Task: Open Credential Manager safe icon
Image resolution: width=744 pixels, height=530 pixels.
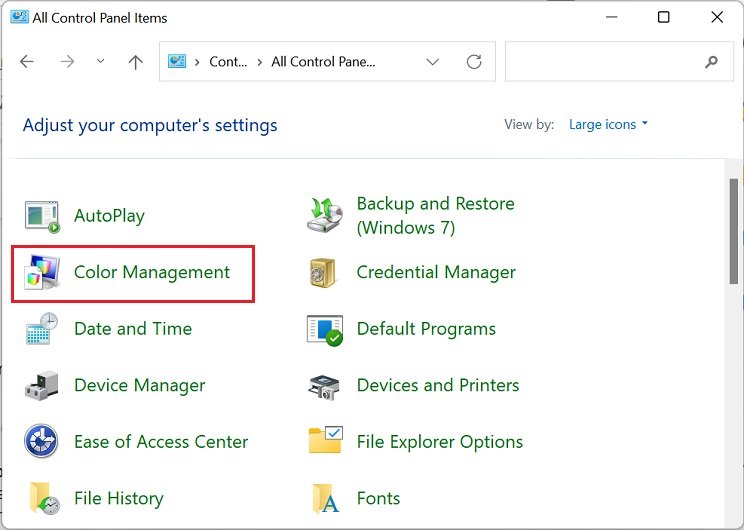Action: tap(325, 273)
